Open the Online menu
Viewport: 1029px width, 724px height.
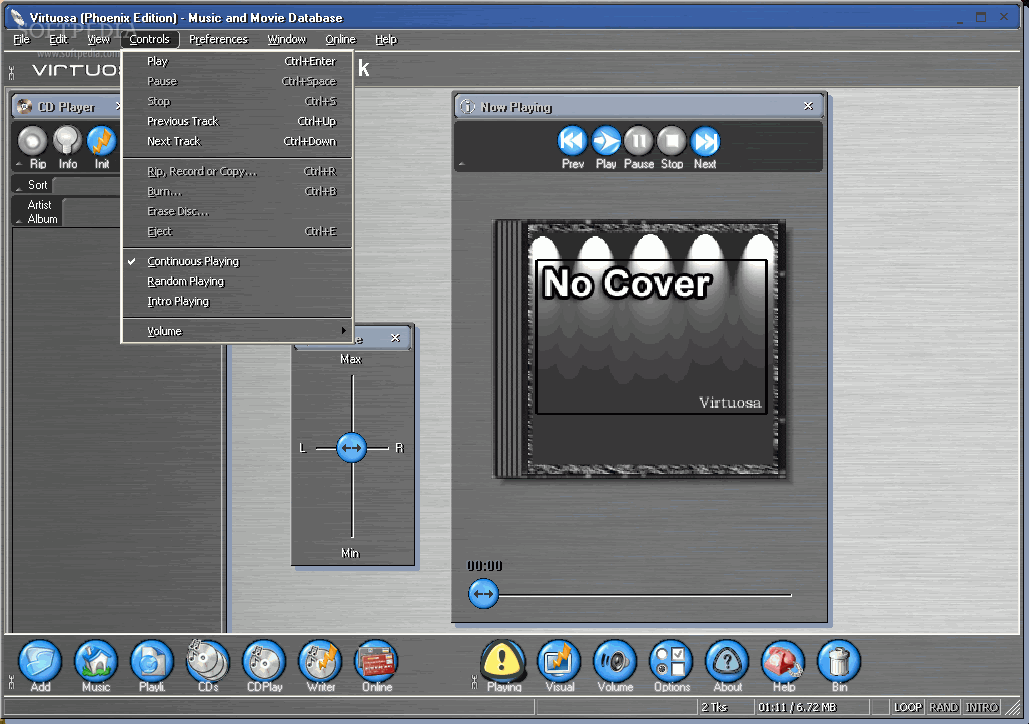pos(340,39)
